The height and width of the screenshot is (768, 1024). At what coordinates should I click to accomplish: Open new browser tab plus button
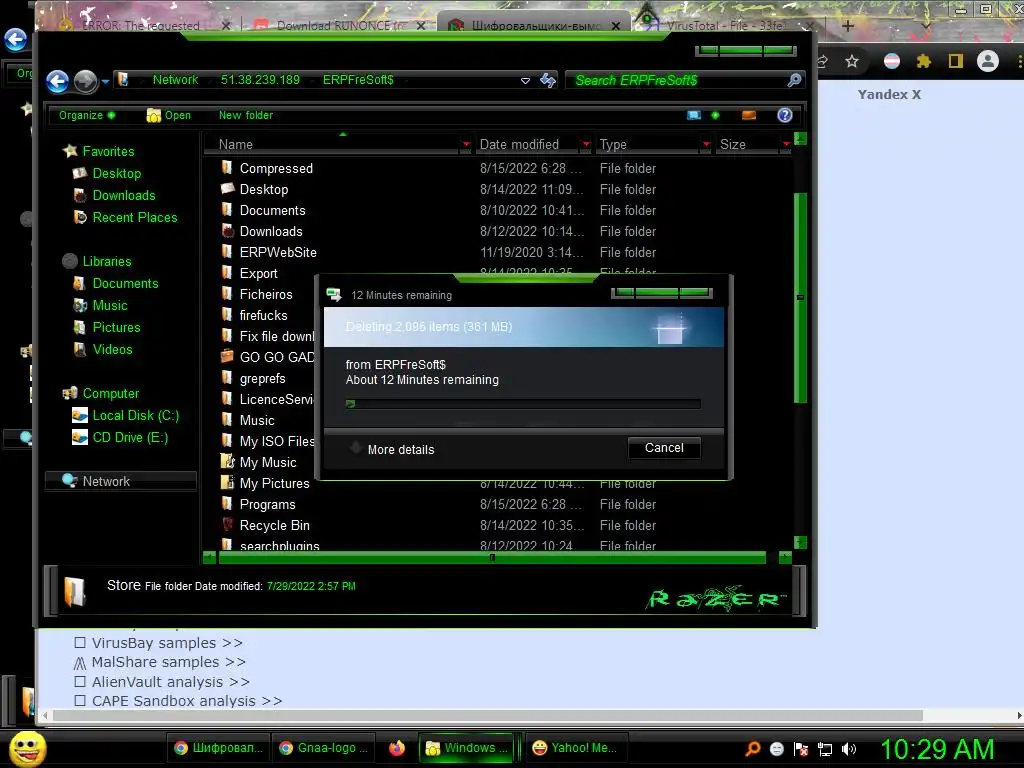pos(848,26)
